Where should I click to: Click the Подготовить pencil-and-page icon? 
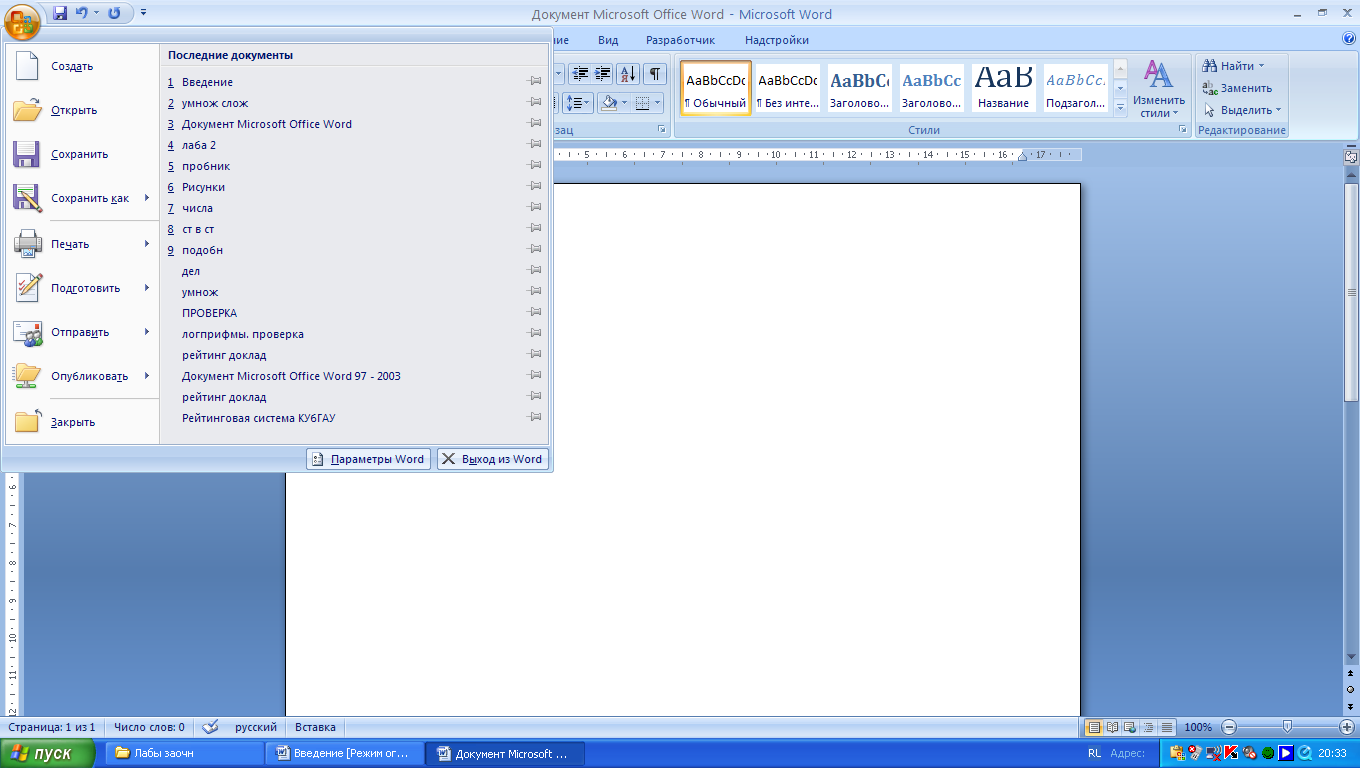tap(27, 288)
